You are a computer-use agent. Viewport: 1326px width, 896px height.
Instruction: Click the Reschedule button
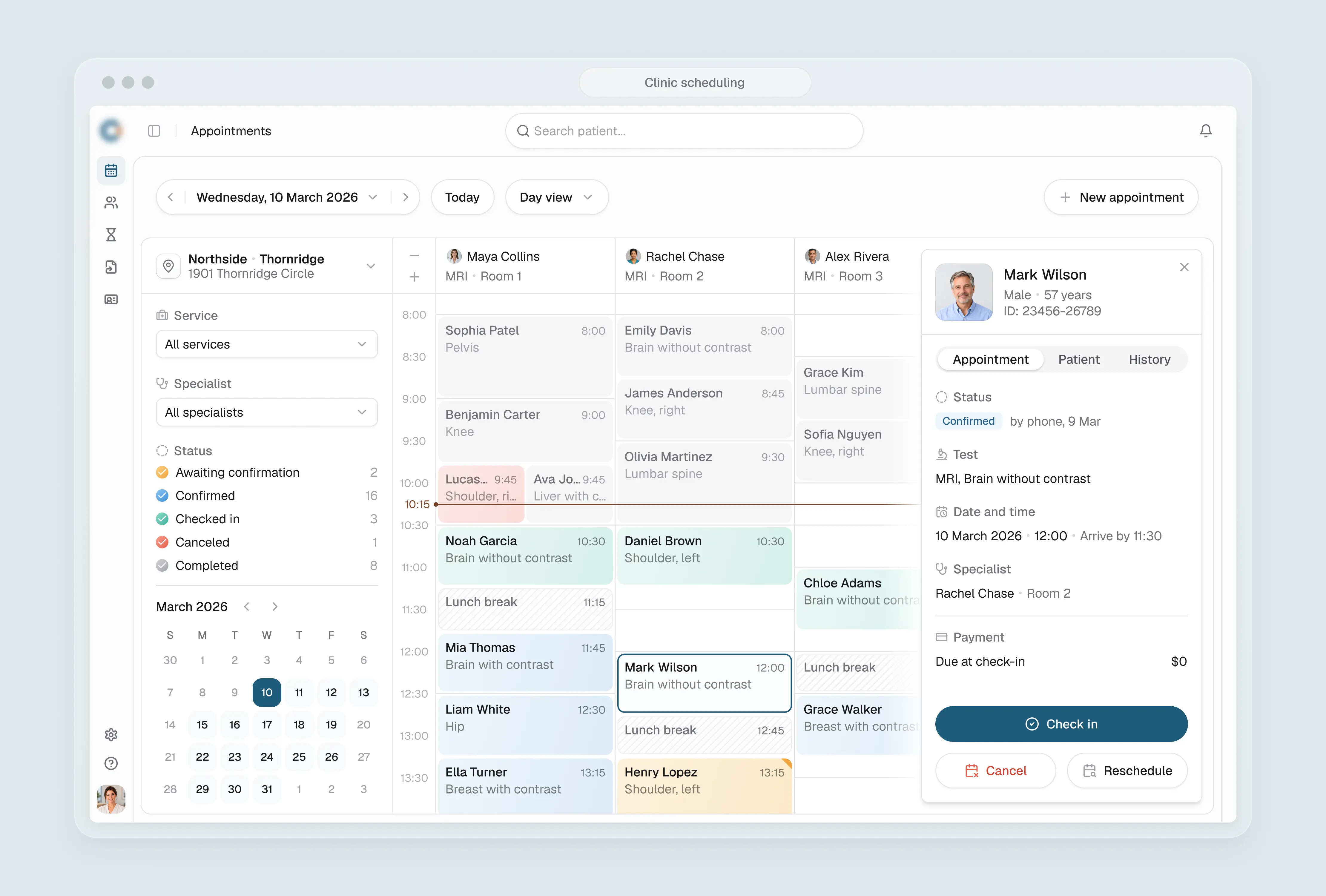[x=1127, y=771]
